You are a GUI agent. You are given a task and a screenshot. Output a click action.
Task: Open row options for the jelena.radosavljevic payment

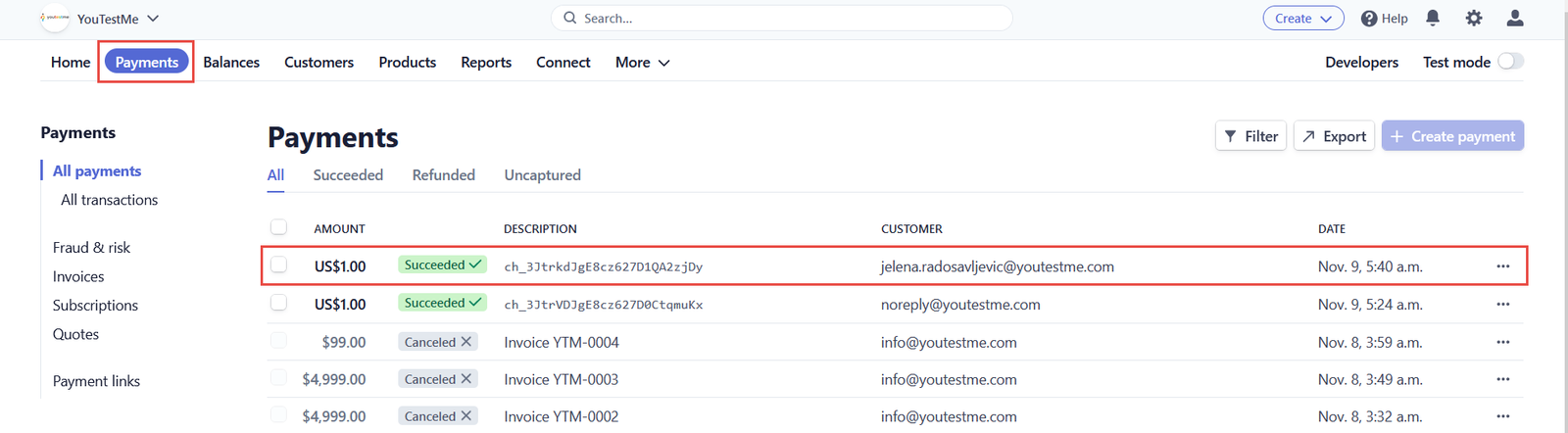tap(1502, 266)
